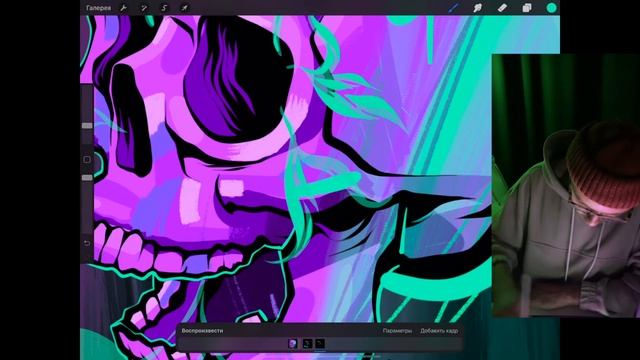Open the animation Параметры settings
This screenshot has height=360, width=640.
(397, 331)
